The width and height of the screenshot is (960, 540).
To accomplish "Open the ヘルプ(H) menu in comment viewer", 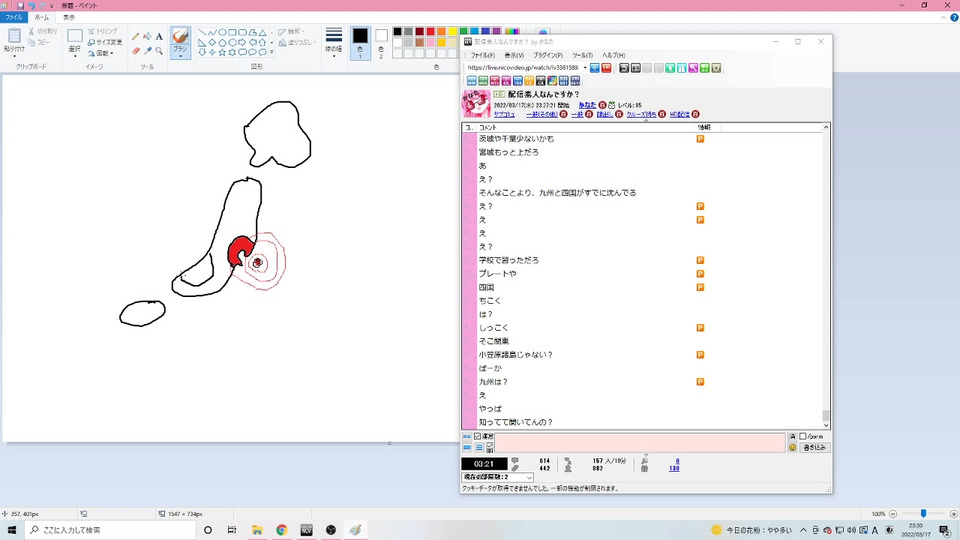I will pos(613,55).
